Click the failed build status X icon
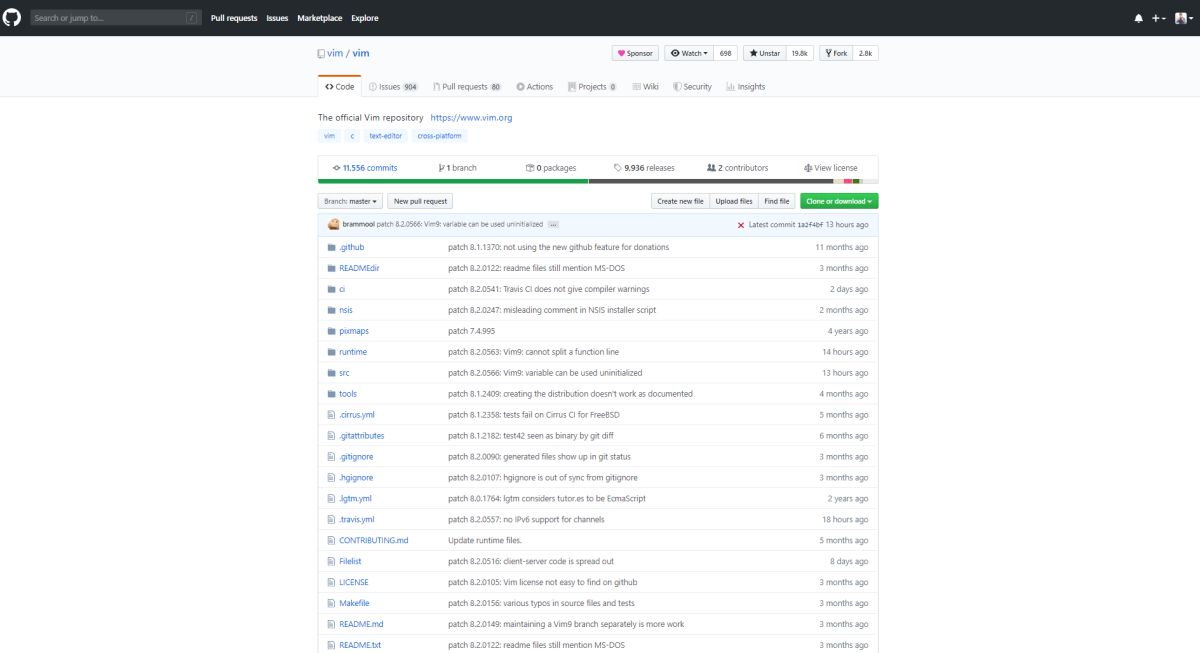The width and height of the screenshot is (1200, 653). [741, 225]
